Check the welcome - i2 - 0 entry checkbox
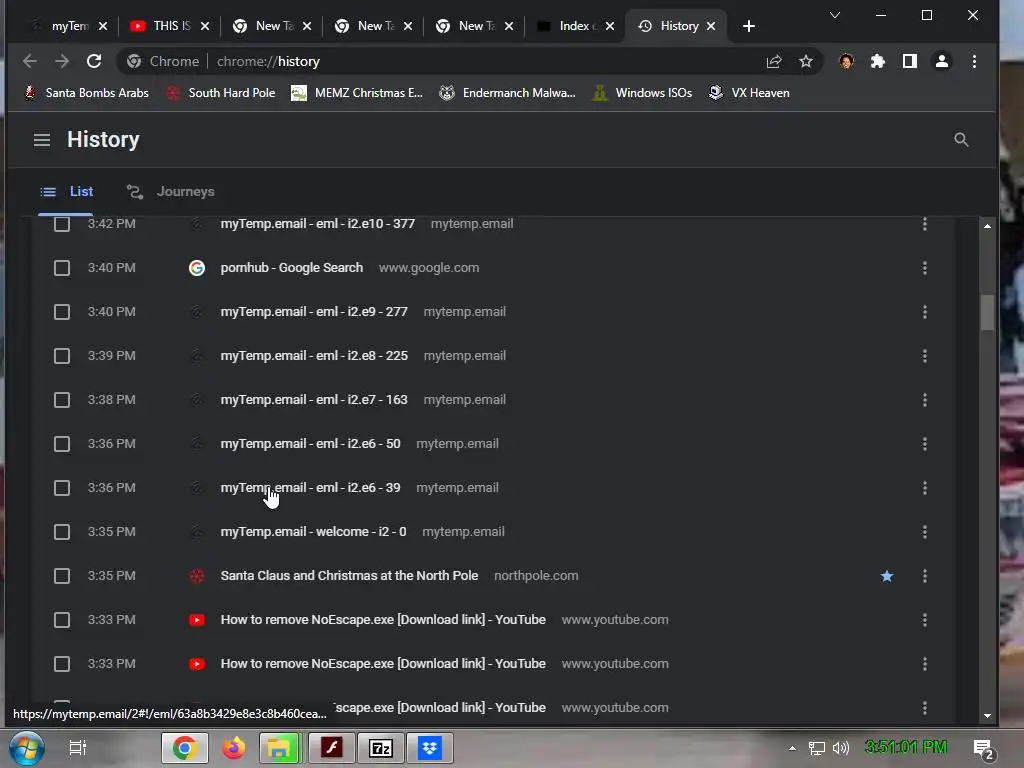 pos(62,532)
